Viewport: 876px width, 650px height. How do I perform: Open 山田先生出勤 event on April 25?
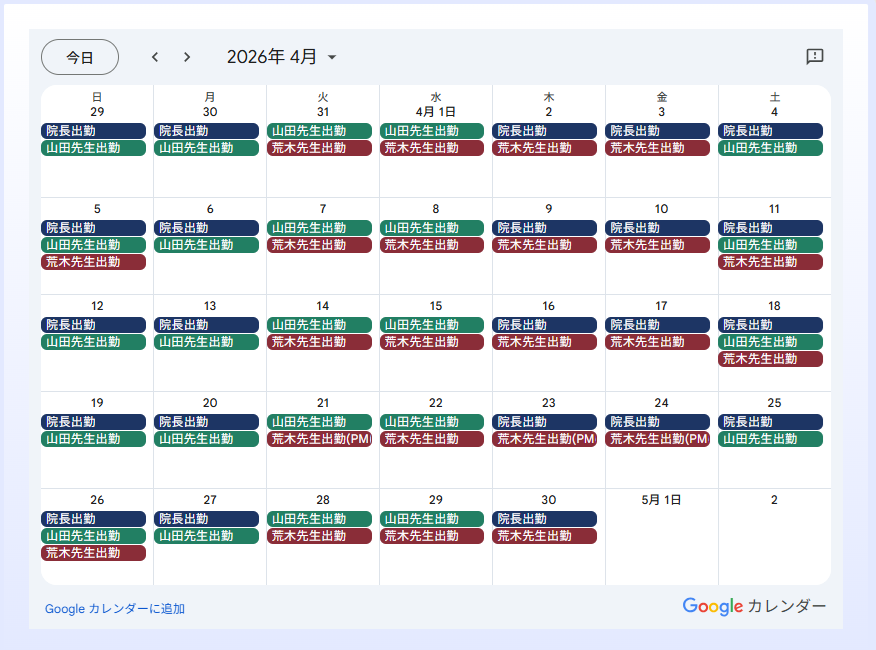pos(770,439)
